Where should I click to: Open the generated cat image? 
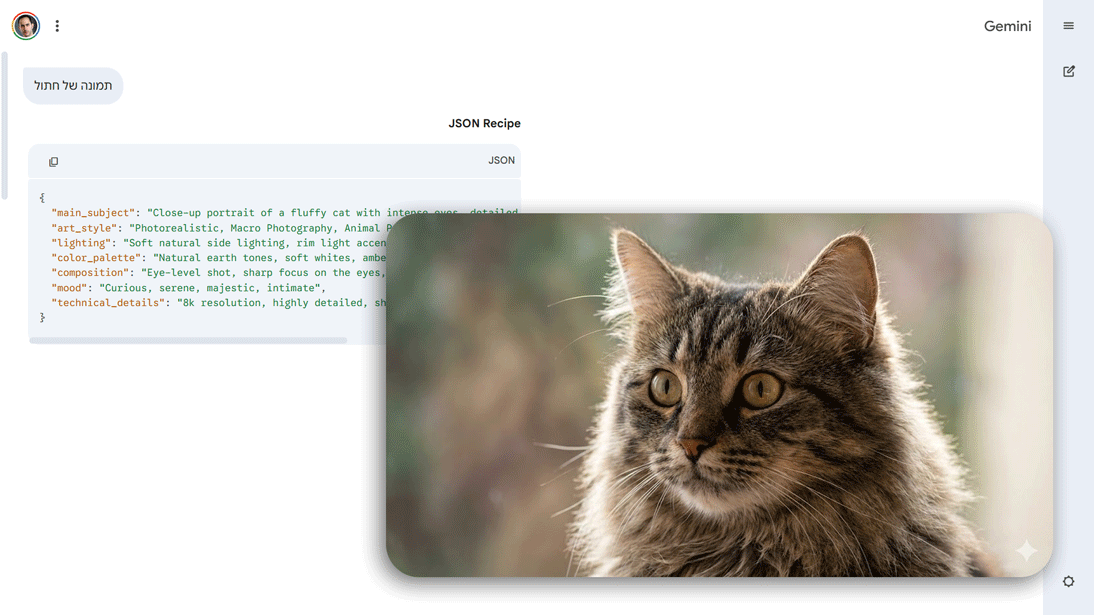[719, 394]
